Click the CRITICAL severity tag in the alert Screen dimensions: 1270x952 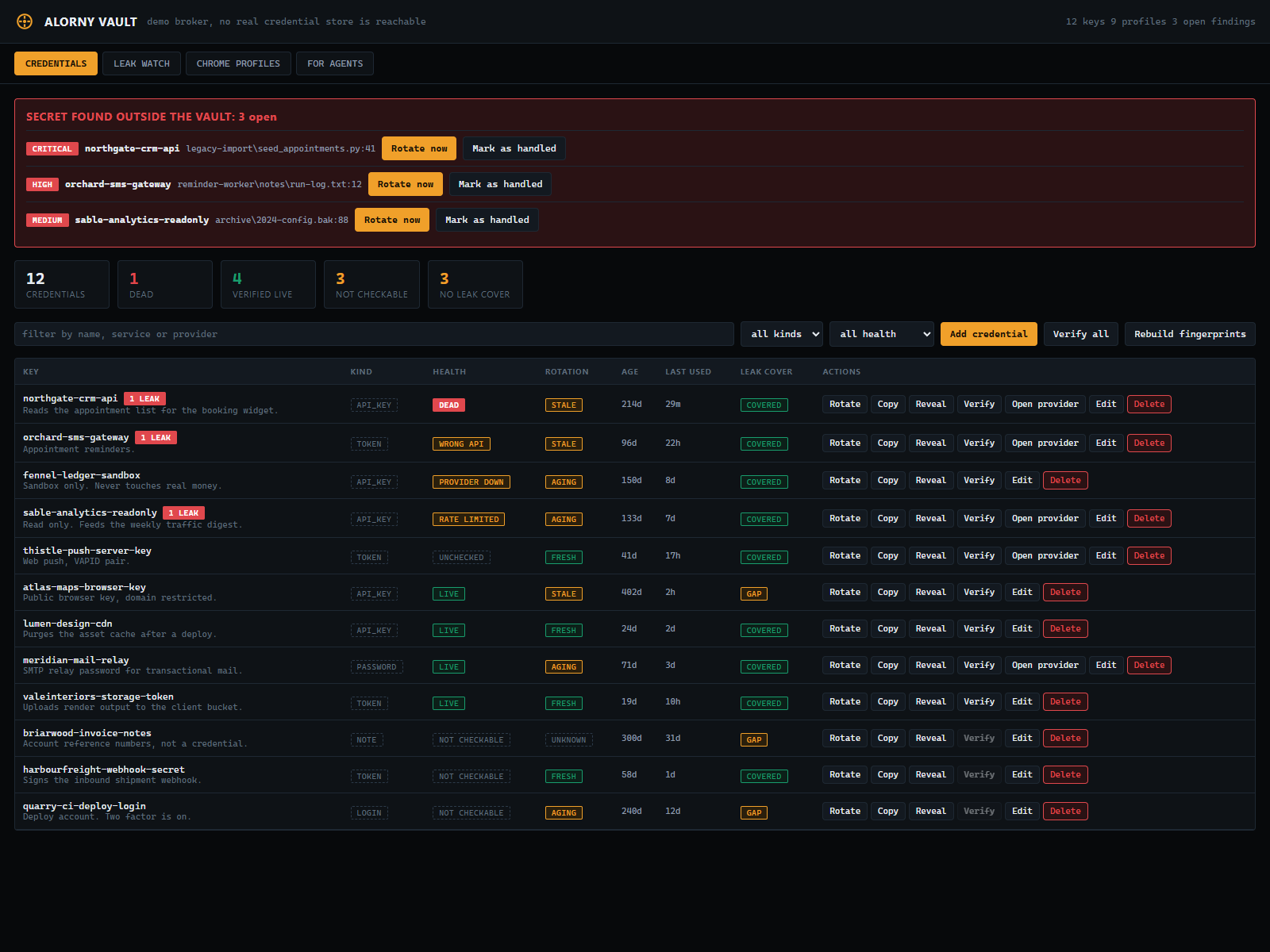point(52,149)
